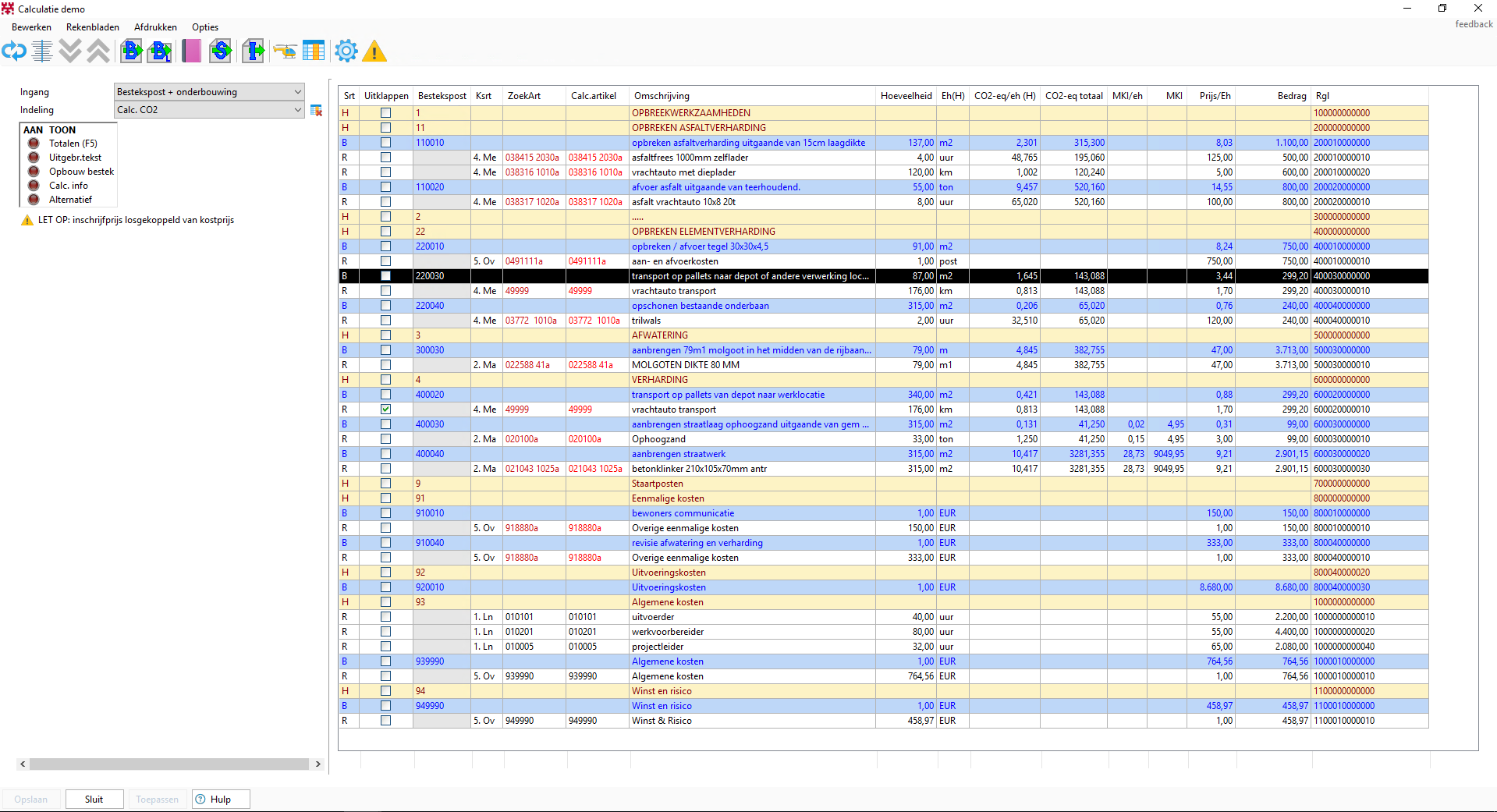1497x812 pixels.
Task: Open the pink book toolbar icon
Action: click(x=191, y=51)
